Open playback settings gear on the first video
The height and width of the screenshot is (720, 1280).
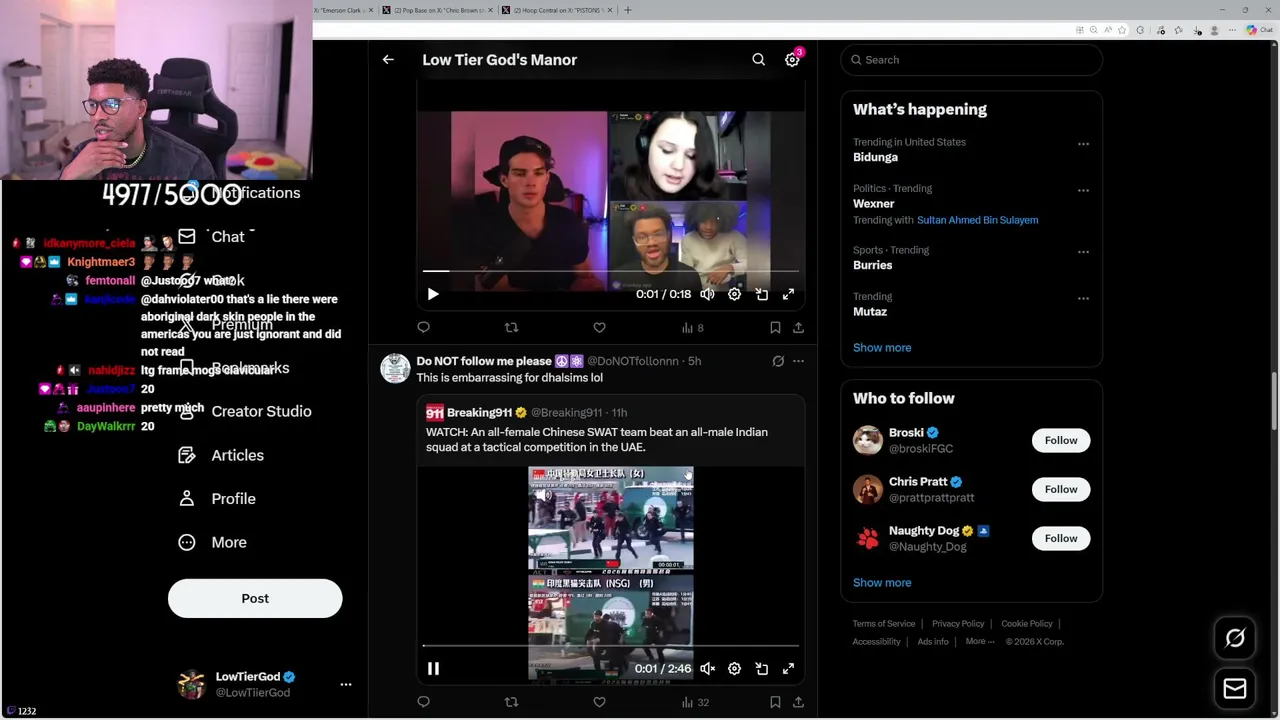click(734, 294)
